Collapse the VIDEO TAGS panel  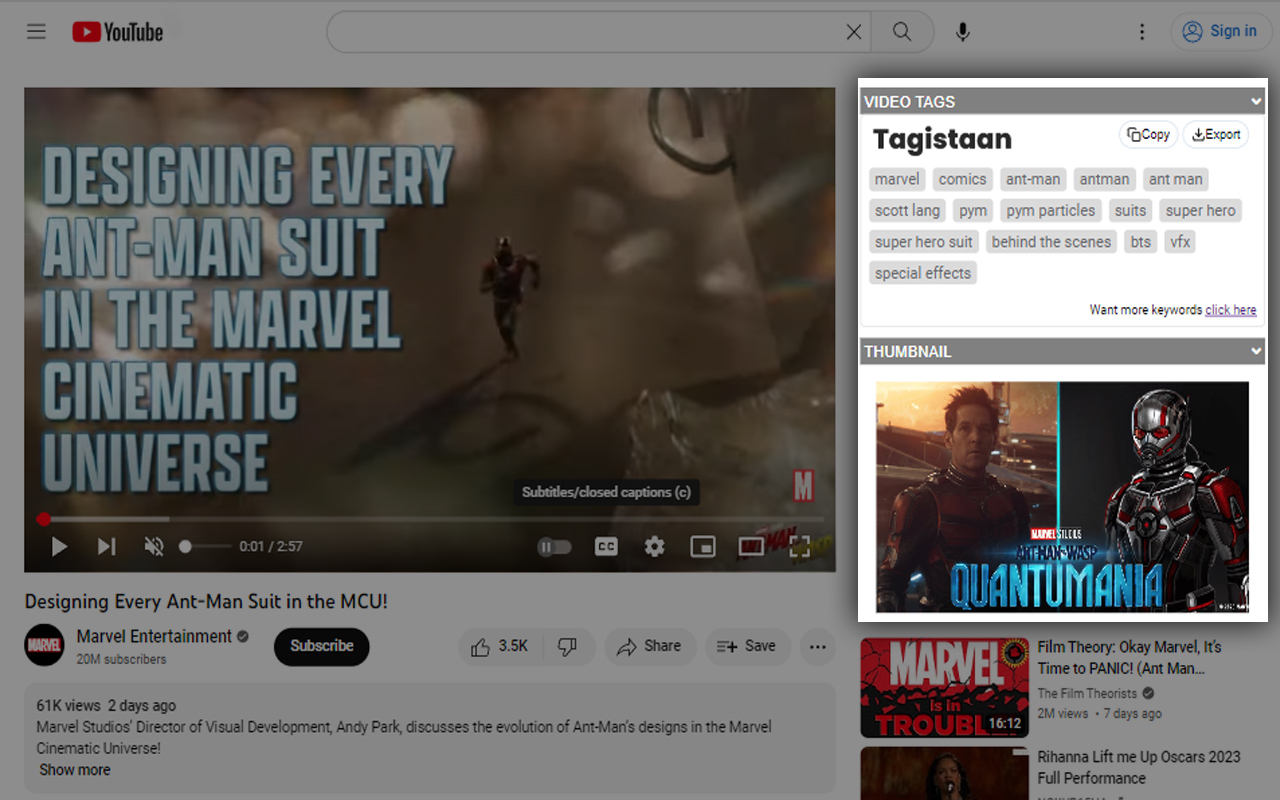[1256, 101]
